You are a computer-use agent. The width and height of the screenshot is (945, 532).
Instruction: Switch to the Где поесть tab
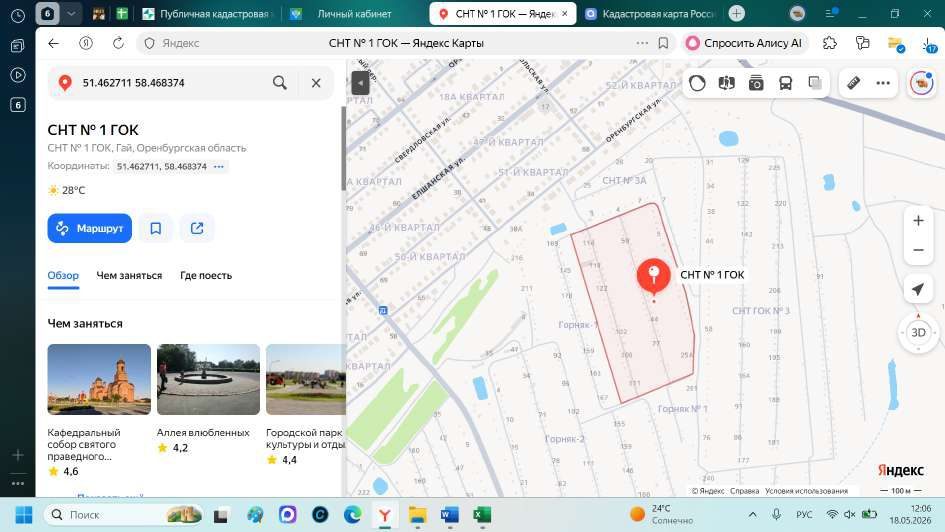pos(206,275)
